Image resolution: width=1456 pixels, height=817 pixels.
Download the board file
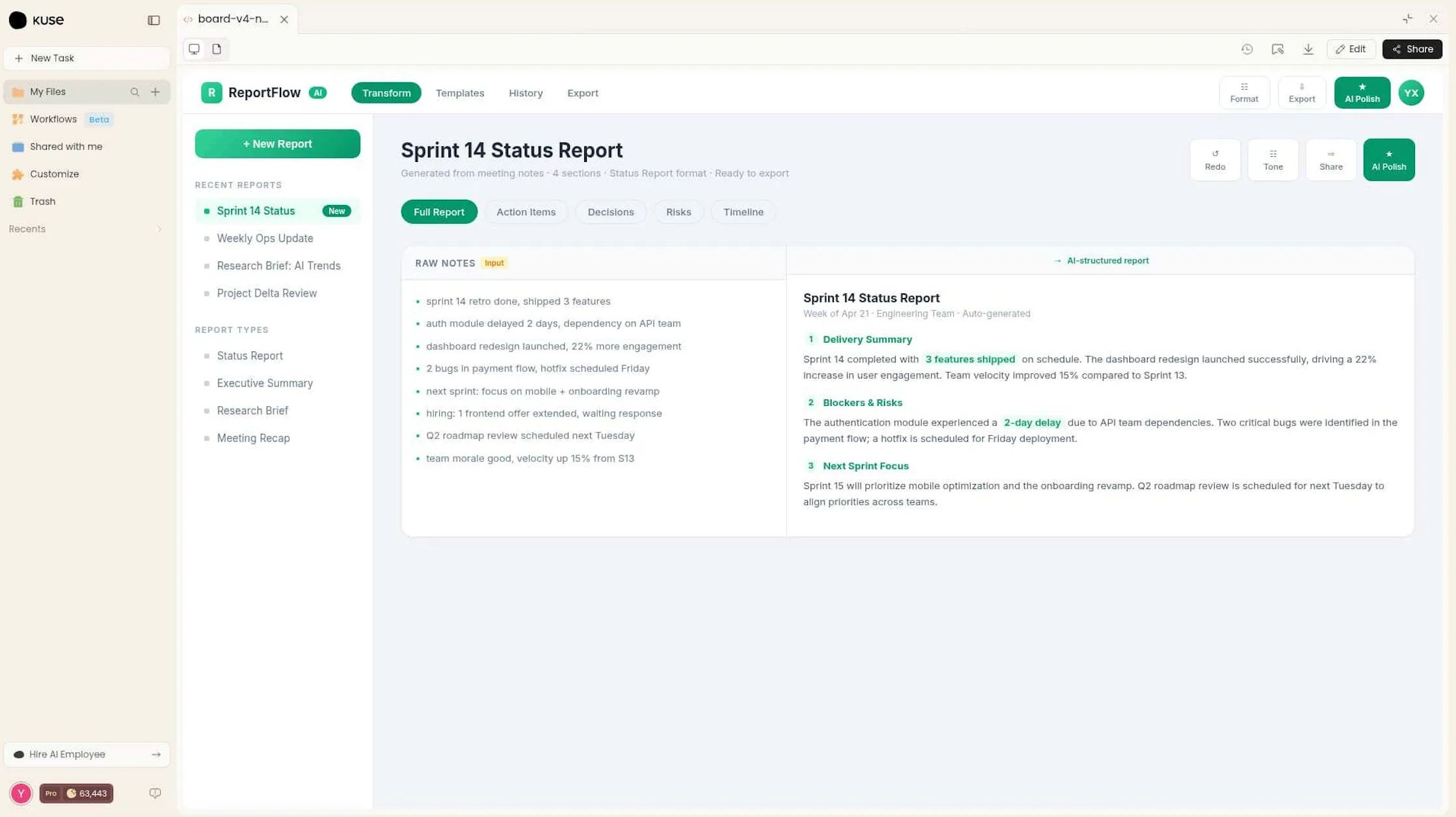[x=1308, y=49]
